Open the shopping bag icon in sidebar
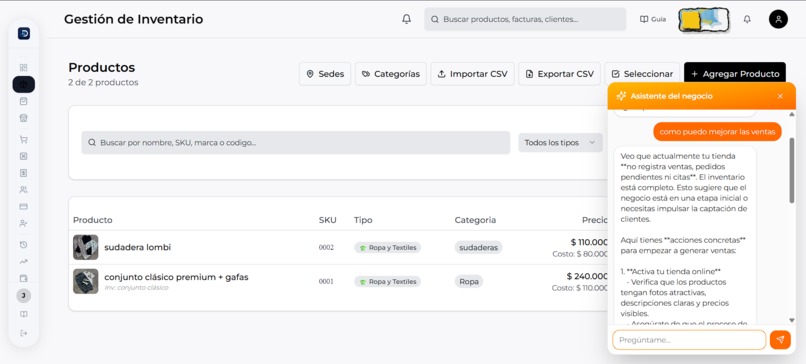Screen dimensions: 806x364 tap(23, 101)
